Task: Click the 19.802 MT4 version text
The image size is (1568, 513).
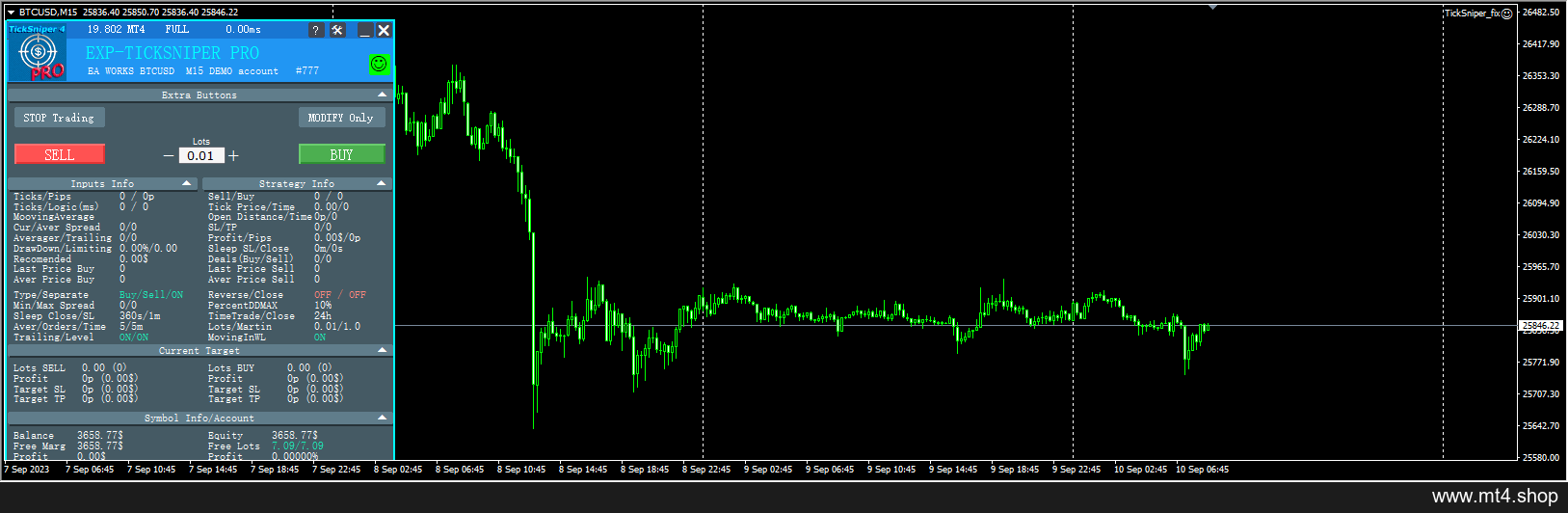Action: click(116, 30)
